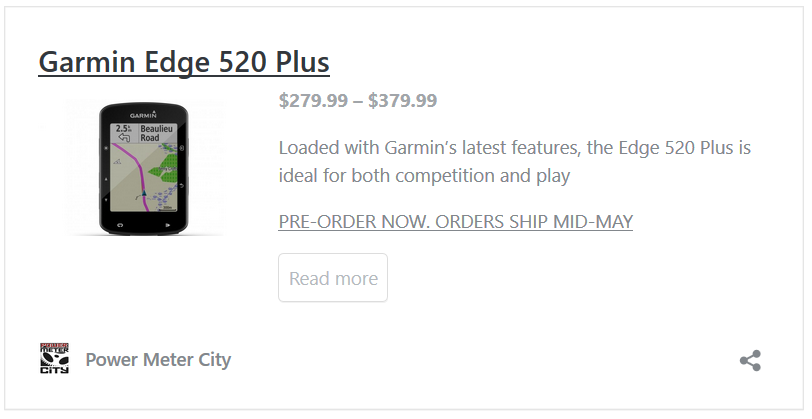Select the Garmin device product thumbnail
The width and height of the screenshot is (812, 419).
pyautogui.click(x=144, y=168)
